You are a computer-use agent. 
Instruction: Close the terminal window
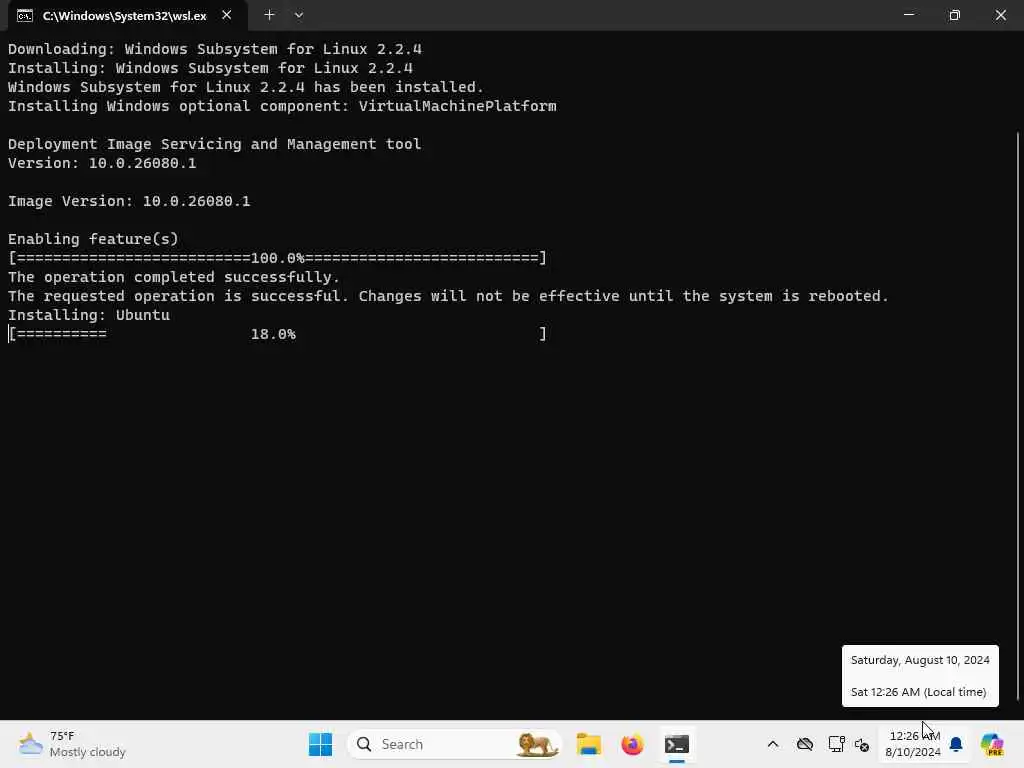(x=1000, y=15)
